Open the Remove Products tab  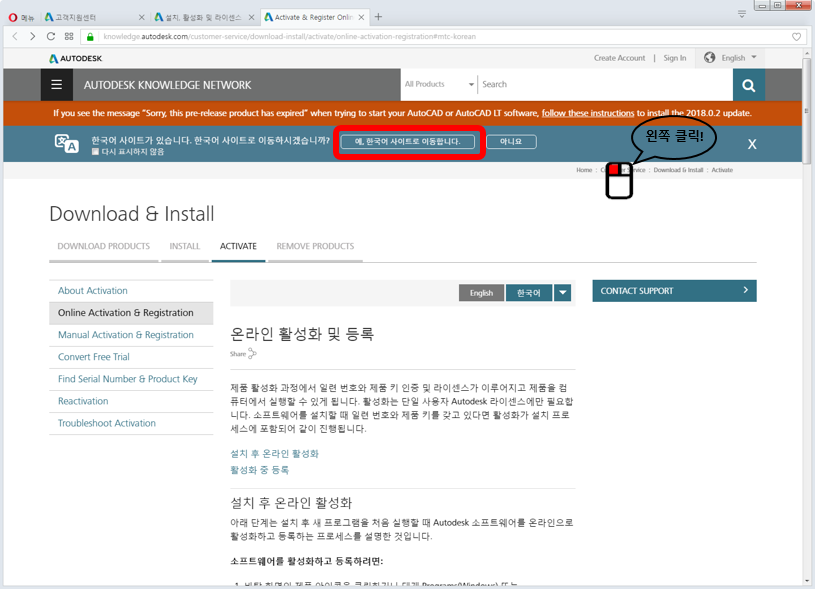pyautogui.click(x=315, y=246)
